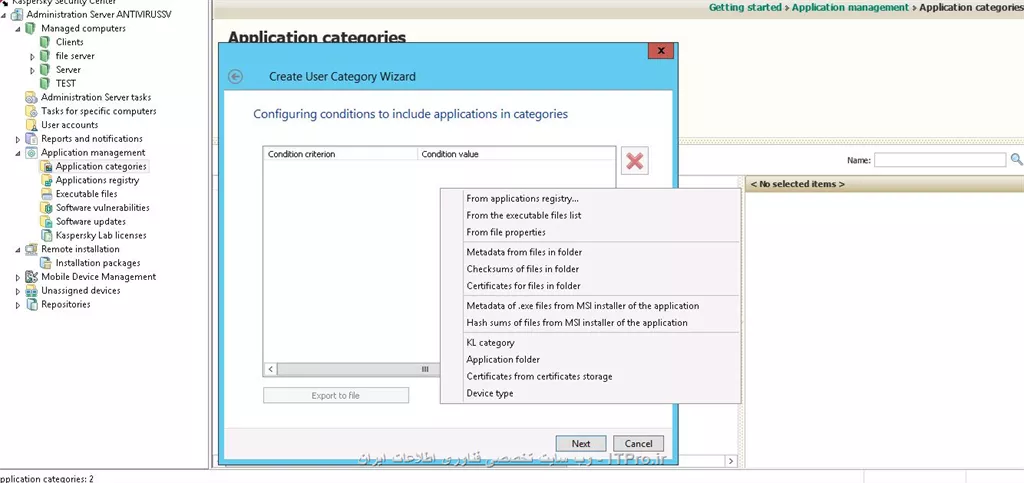Click the Cancel button in wizard

tap(638, 443)
